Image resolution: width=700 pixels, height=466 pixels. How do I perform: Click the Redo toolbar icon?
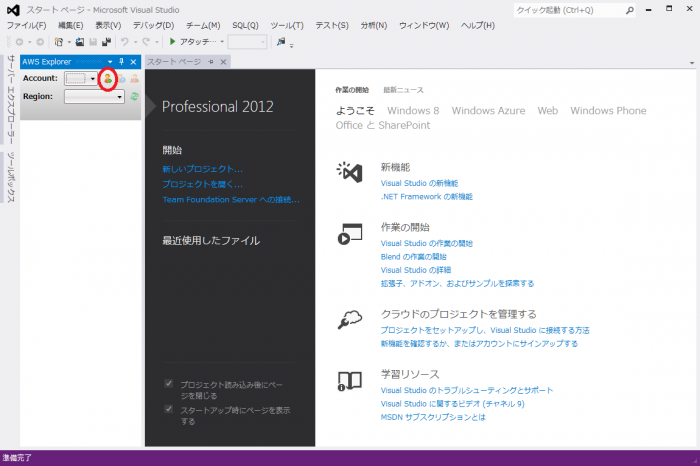click(x=146, y=42)
